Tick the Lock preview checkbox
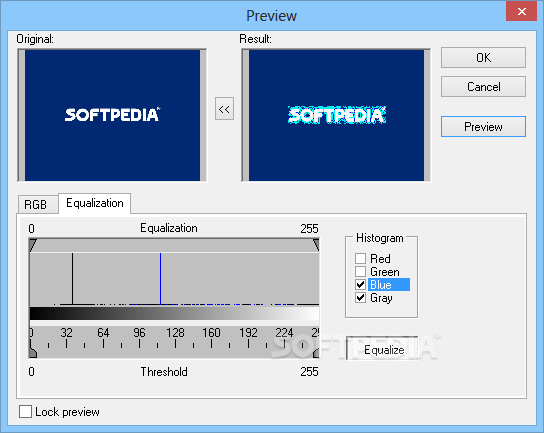 click(25, 411)
